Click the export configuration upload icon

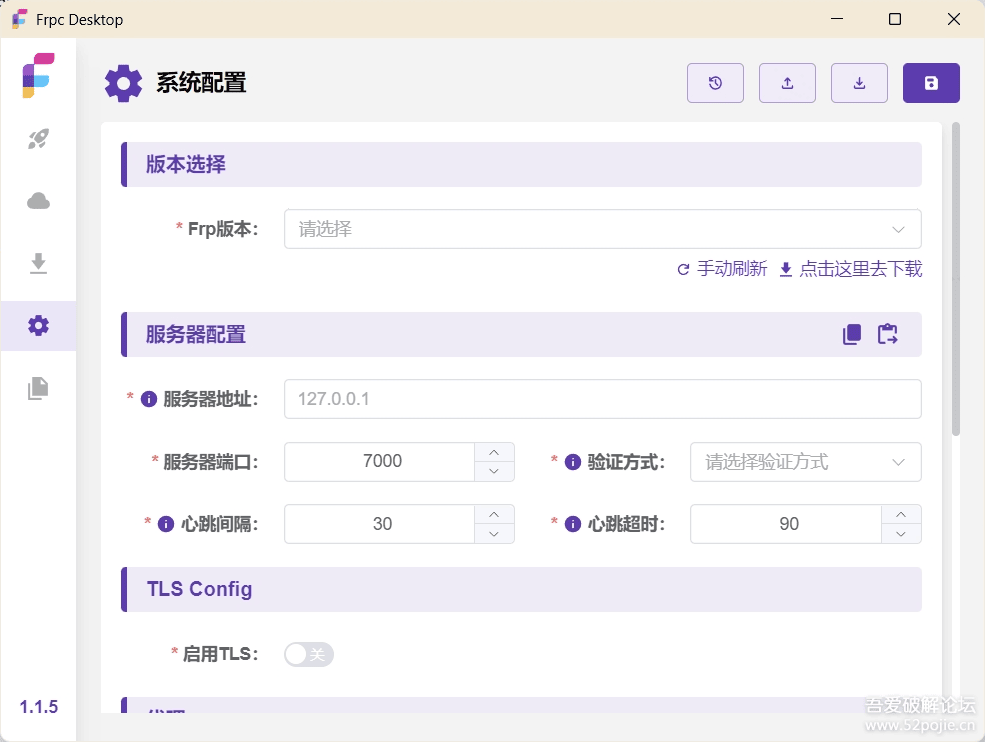pos(787,83)
